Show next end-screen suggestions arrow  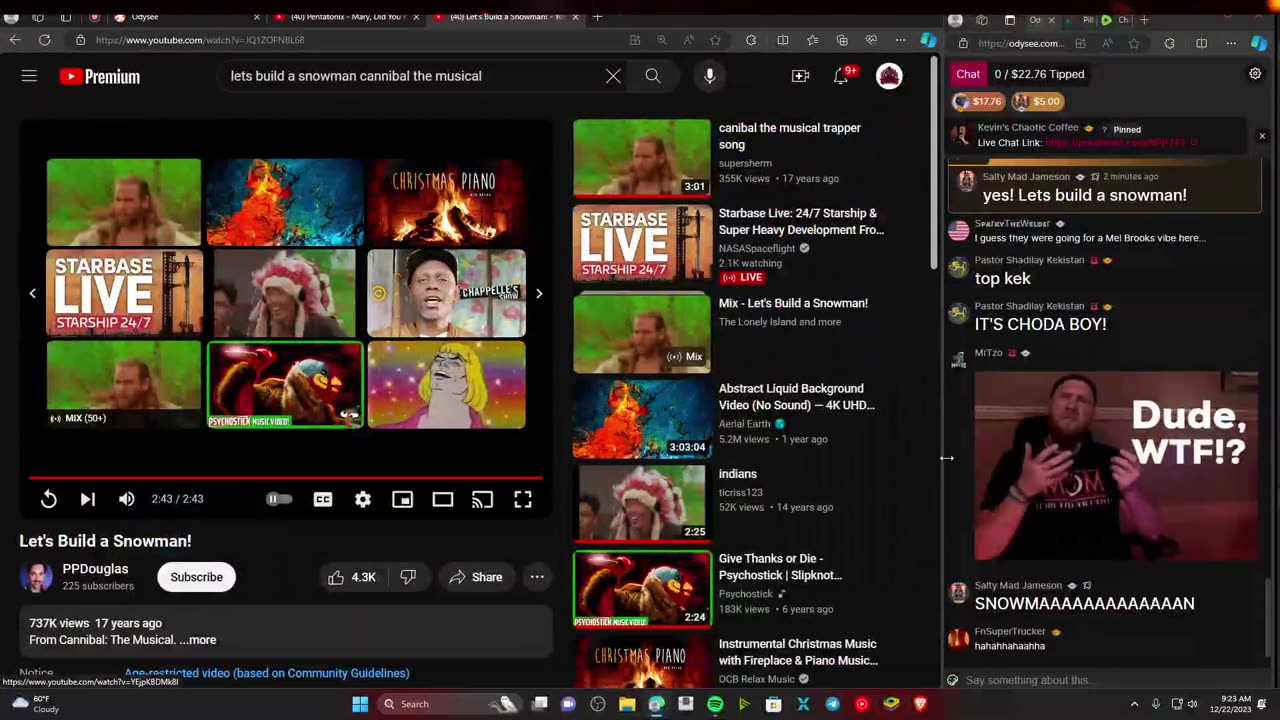(x=539, y=293)
